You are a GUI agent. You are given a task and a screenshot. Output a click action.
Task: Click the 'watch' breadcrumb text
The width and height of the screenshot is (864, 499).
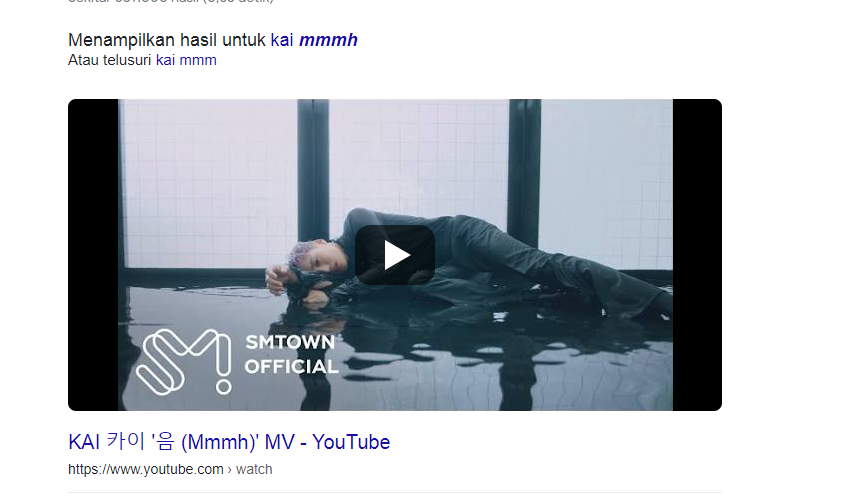tap(254, 469)
